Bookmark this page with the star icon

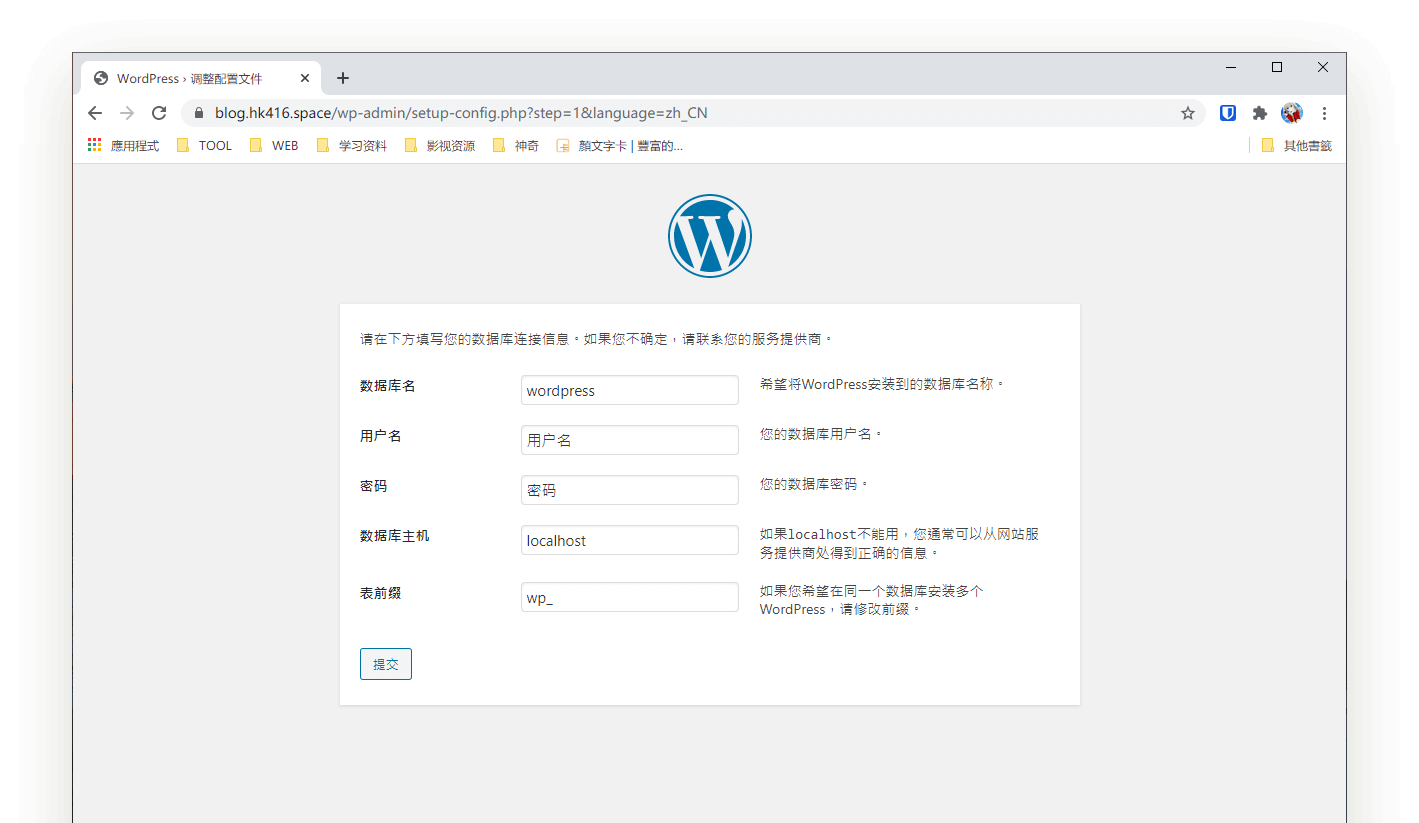[x=1188, y=113]
